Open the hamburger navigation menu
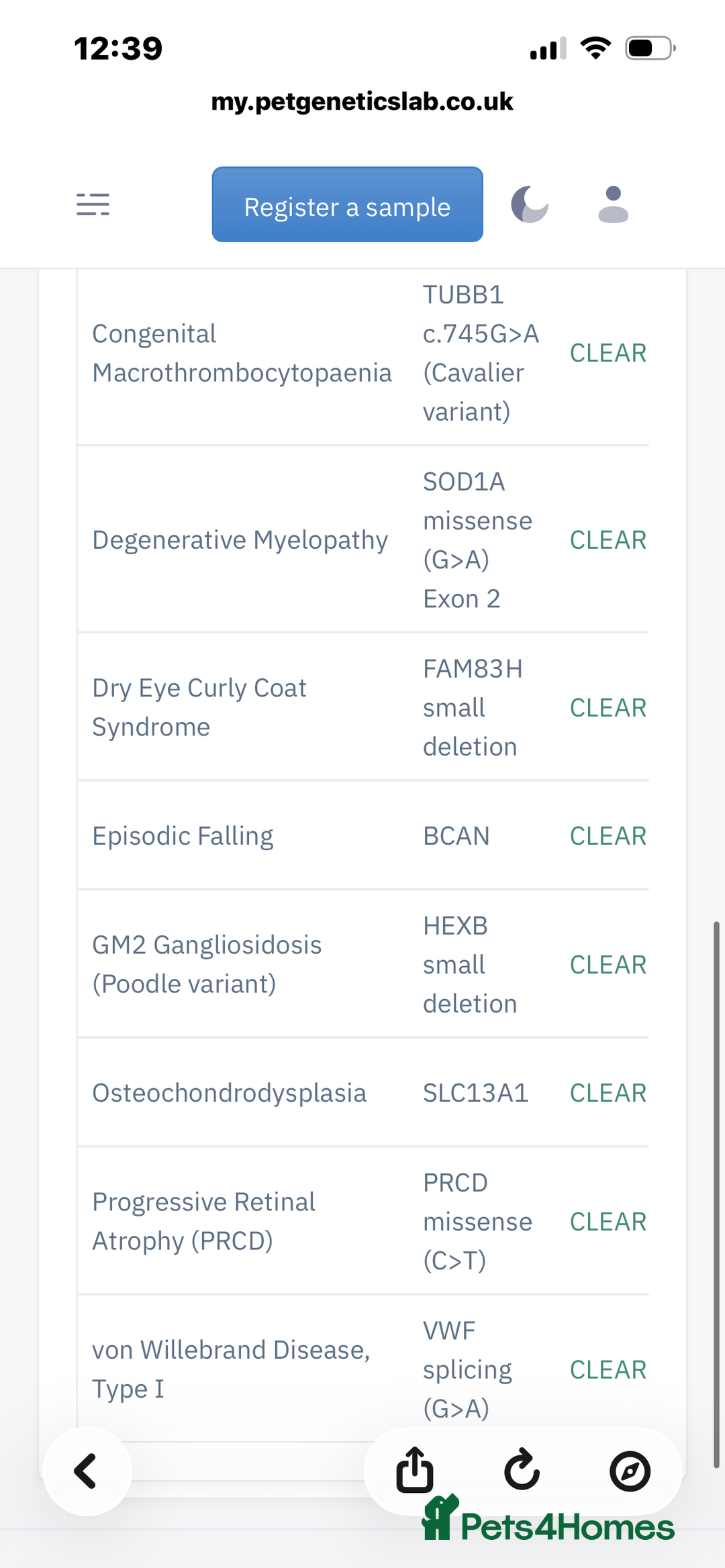Viewport: 725px width, 1568px height. (x=93, y=204)
